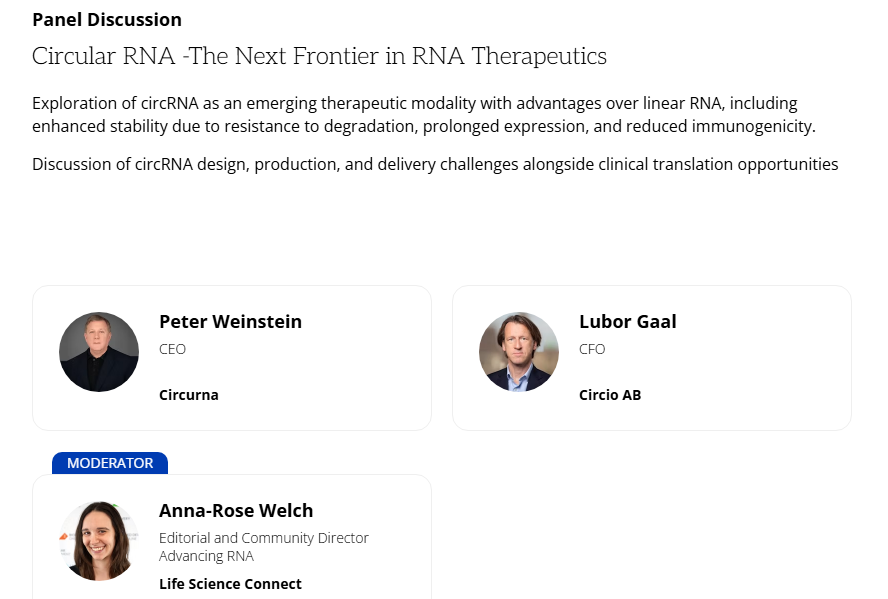Screen dimensions: 888x599
Task: Click the CFO title under Lubor Gaal
Action: 592,349
